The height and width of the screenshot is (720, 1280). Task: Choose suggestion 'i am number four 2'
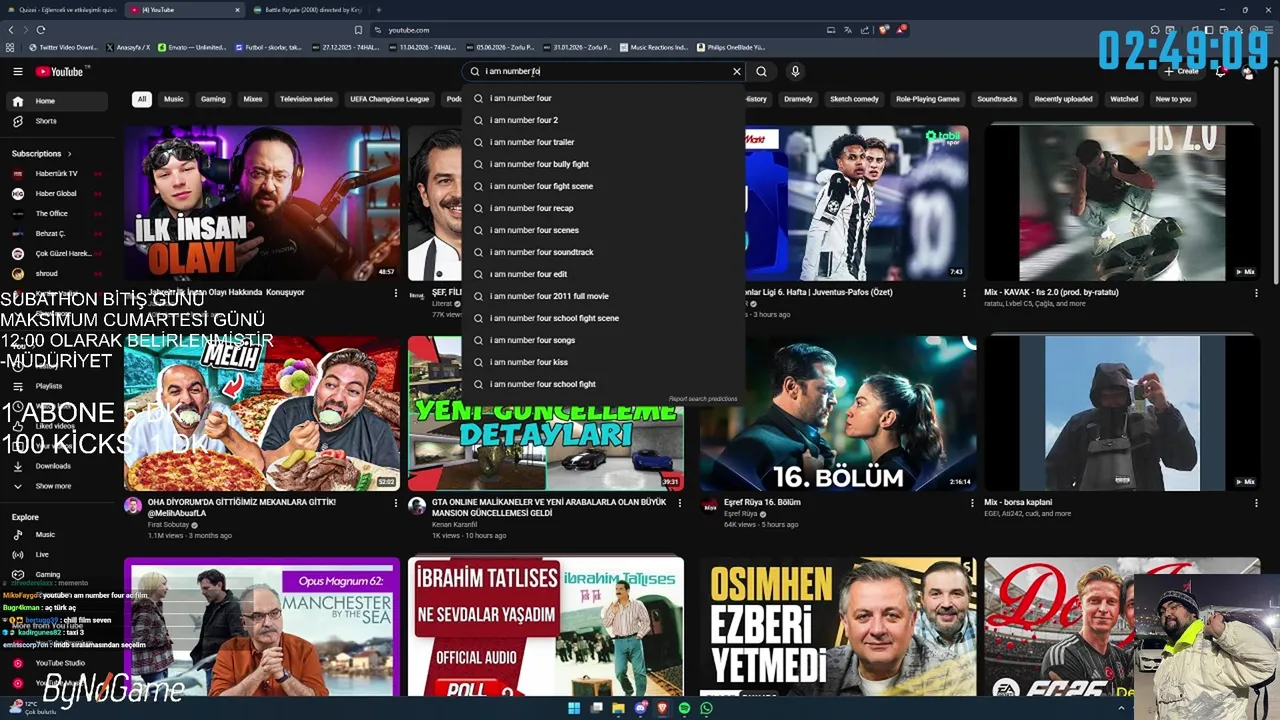[x=604, y=120]
